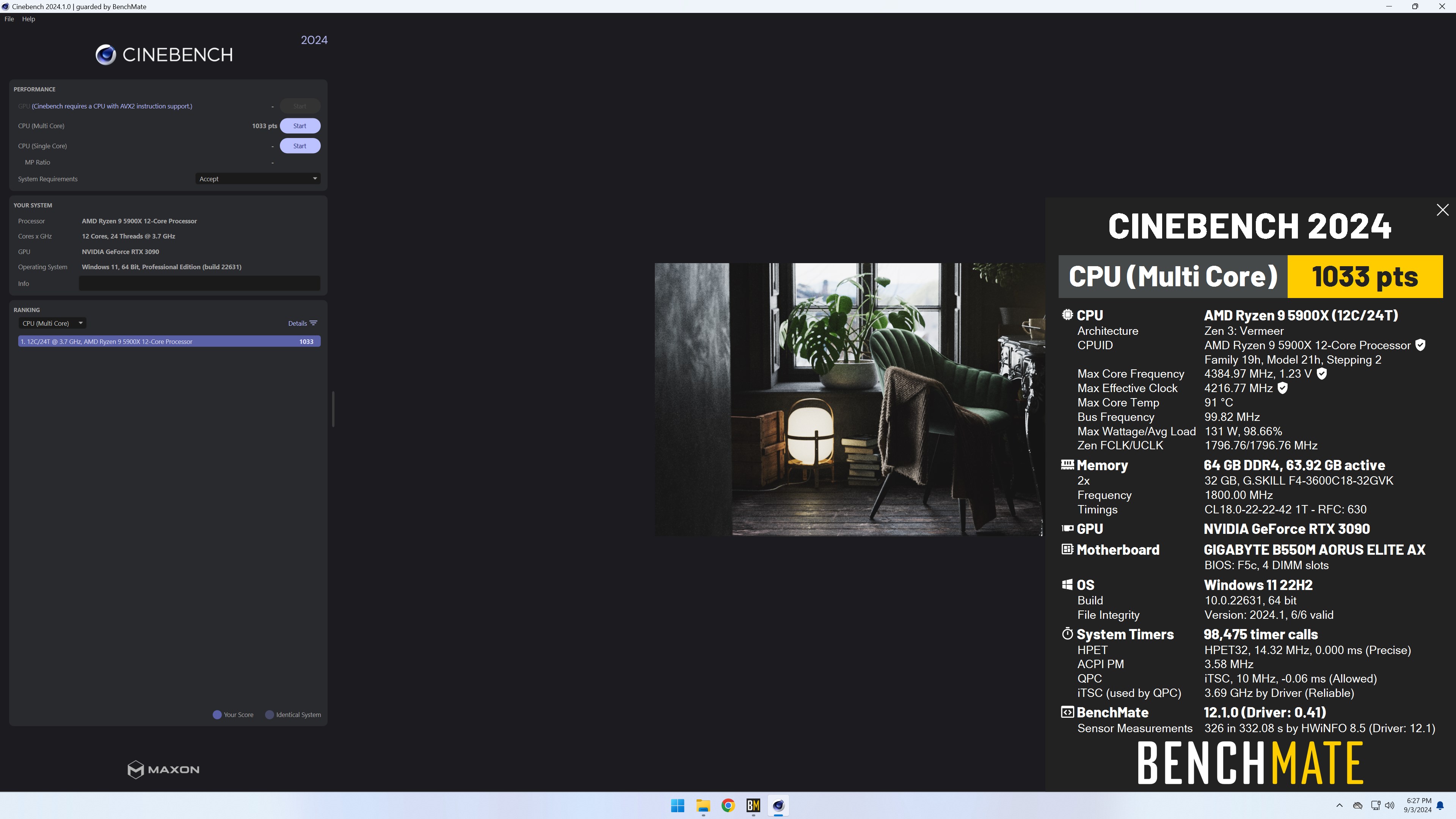Open the System Requirements Accept dropdown

pos(258,179)
